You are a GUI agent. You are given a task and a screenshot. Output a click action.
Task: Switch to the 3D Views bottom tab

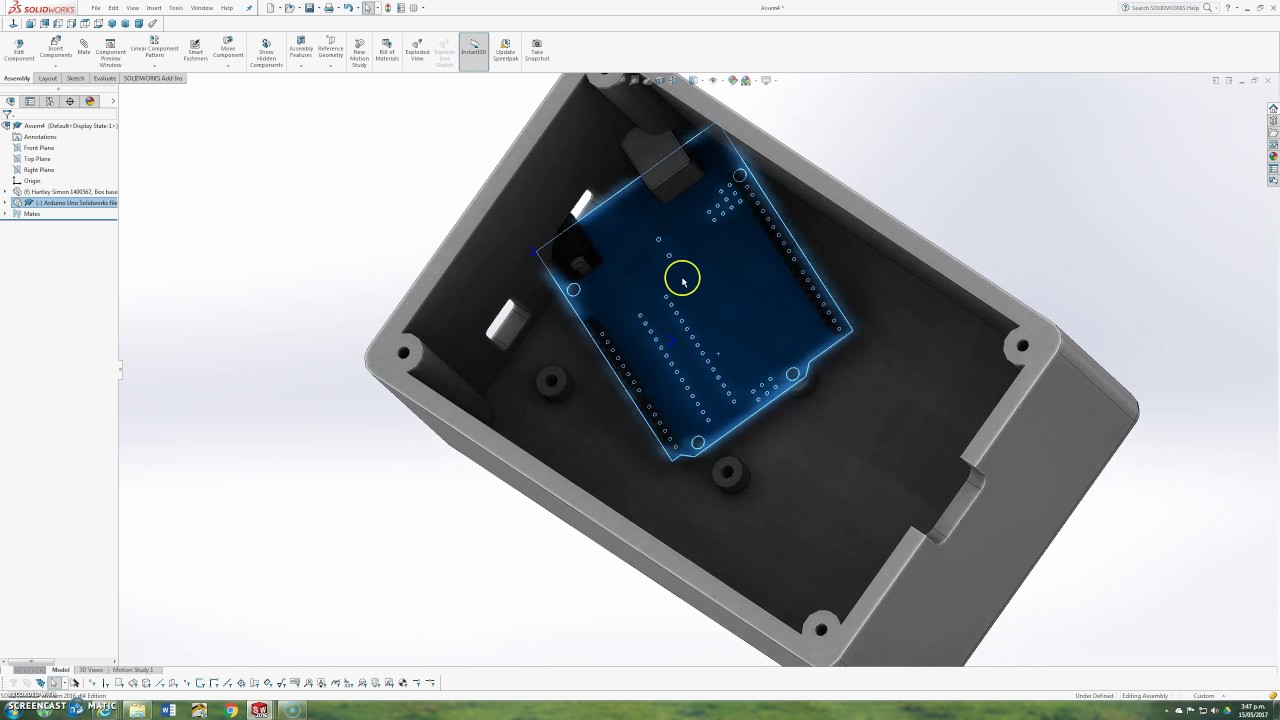tap(91, 670)
